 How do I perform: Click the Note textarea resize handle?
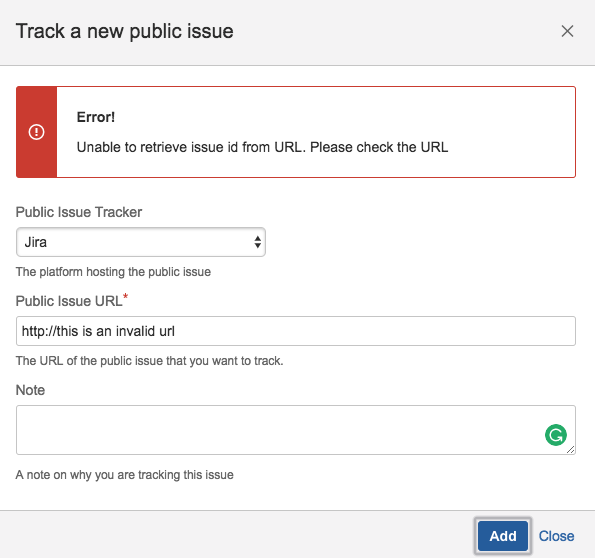coord(570,449)
